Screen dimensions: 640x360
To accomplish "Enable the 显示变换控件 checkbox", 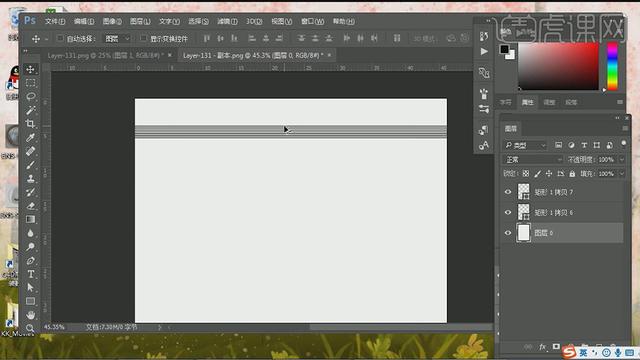I will coord(143,38).
